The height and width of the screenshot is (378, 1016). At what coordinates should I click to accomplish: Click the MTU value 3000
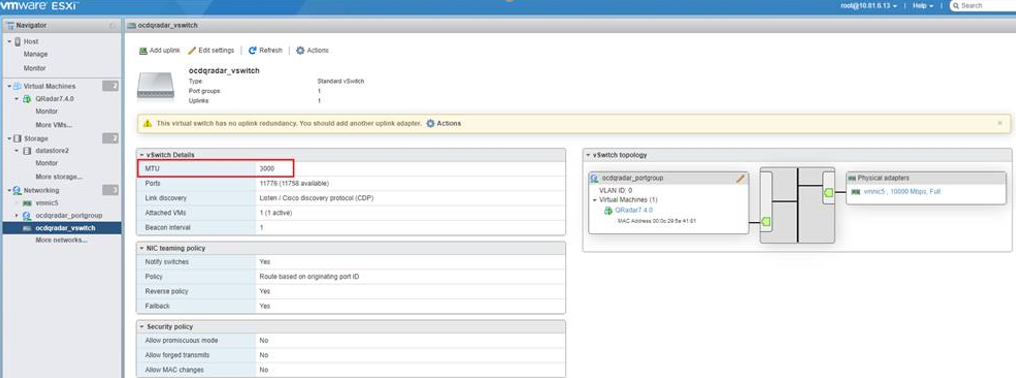pos(267,169)
